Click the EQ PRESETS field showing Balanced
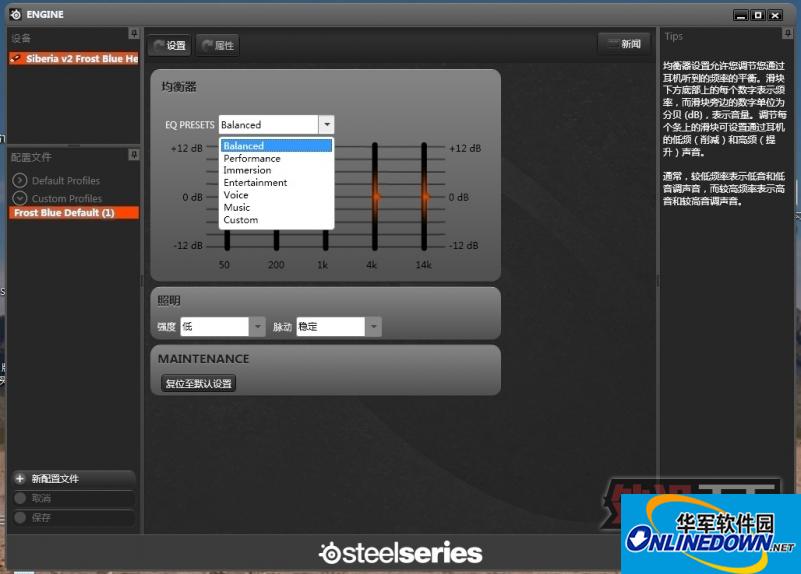The width and height of the screenshot is (801, 574). (269, 125)
